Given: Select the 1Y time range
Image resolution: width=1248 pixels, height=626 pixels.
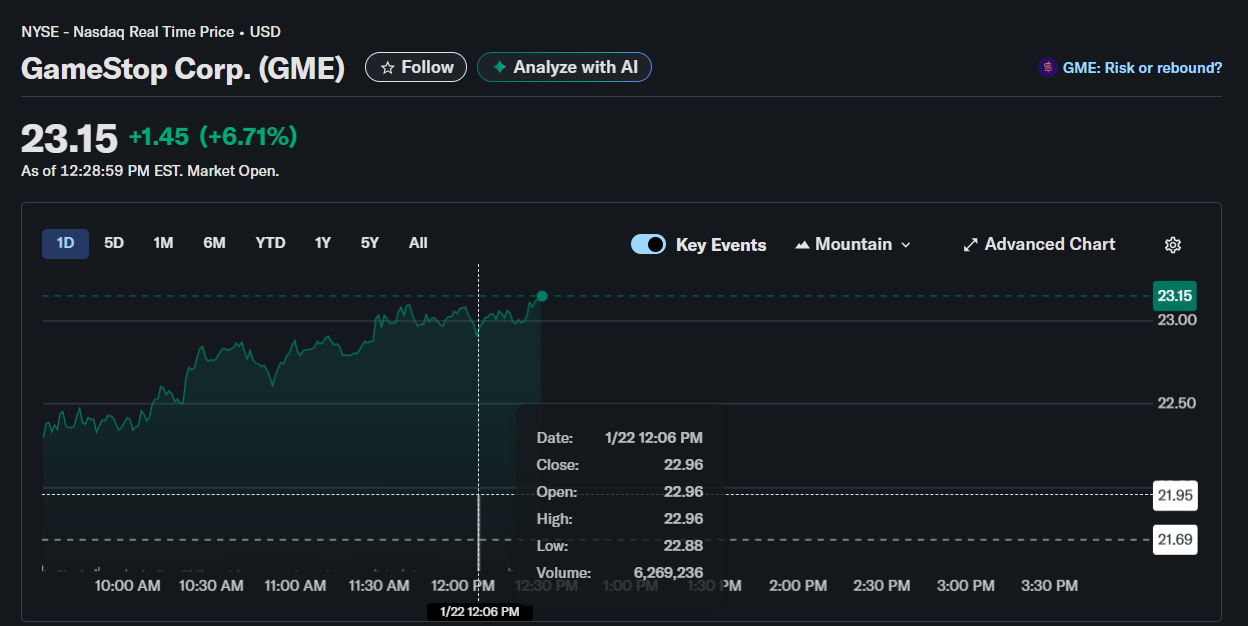Looking at the screenshot, I should 322,243.
